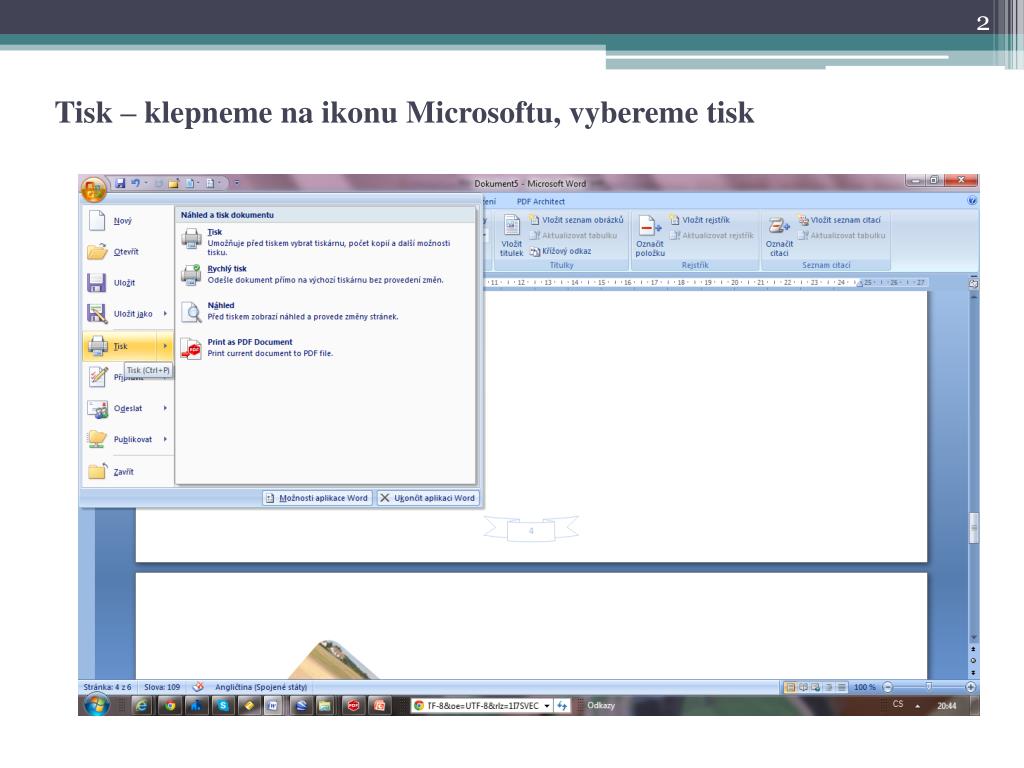Open Možnosti aplikace Word button
The height and width of the screenshot is (768, 1024).
[317, 498]
